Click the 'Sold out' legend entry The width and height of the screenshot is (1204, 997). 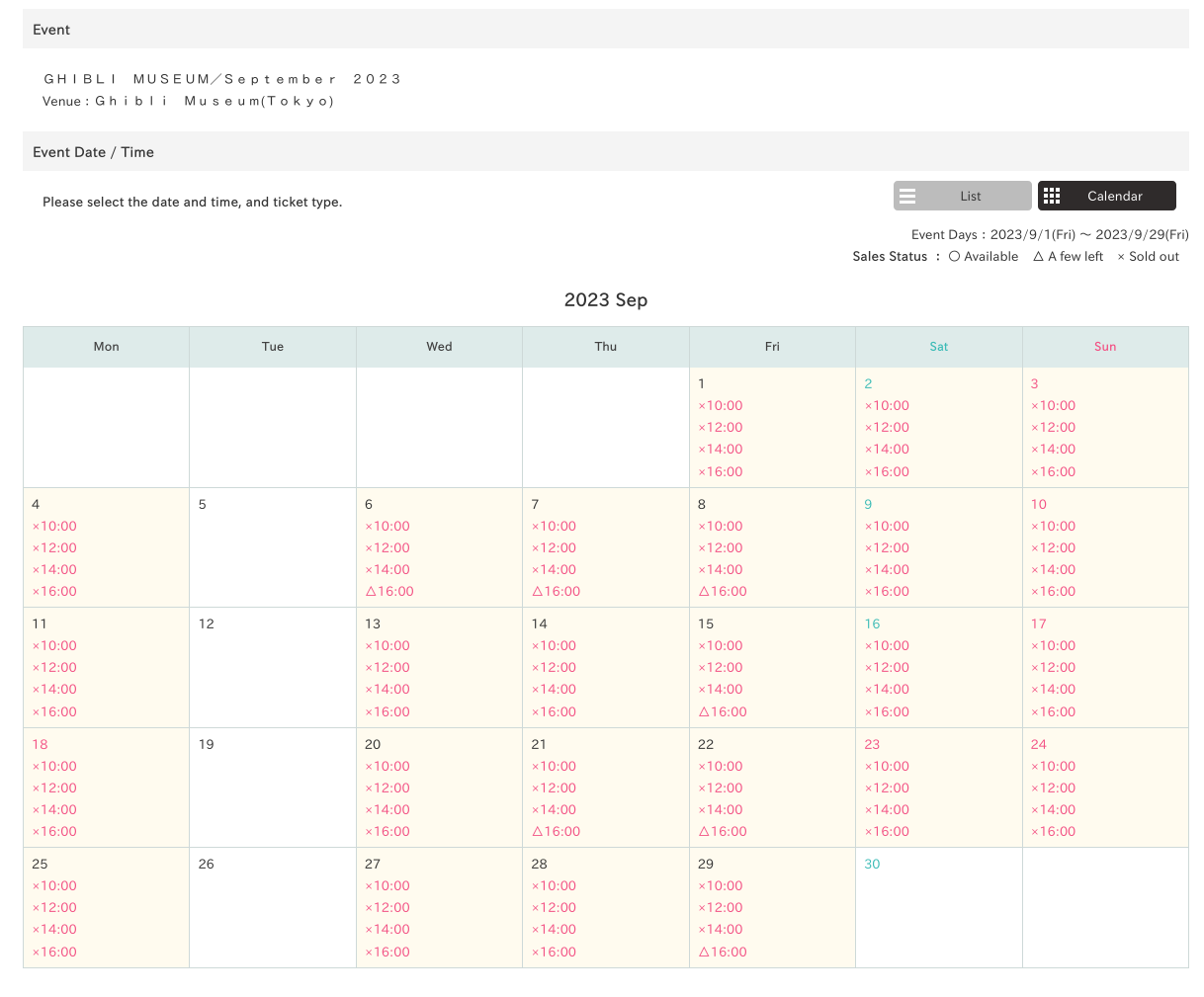point(1149,256)
